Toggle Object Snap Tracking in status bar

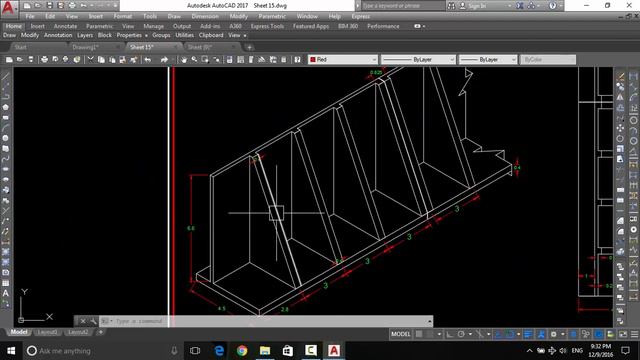point(499,334)
